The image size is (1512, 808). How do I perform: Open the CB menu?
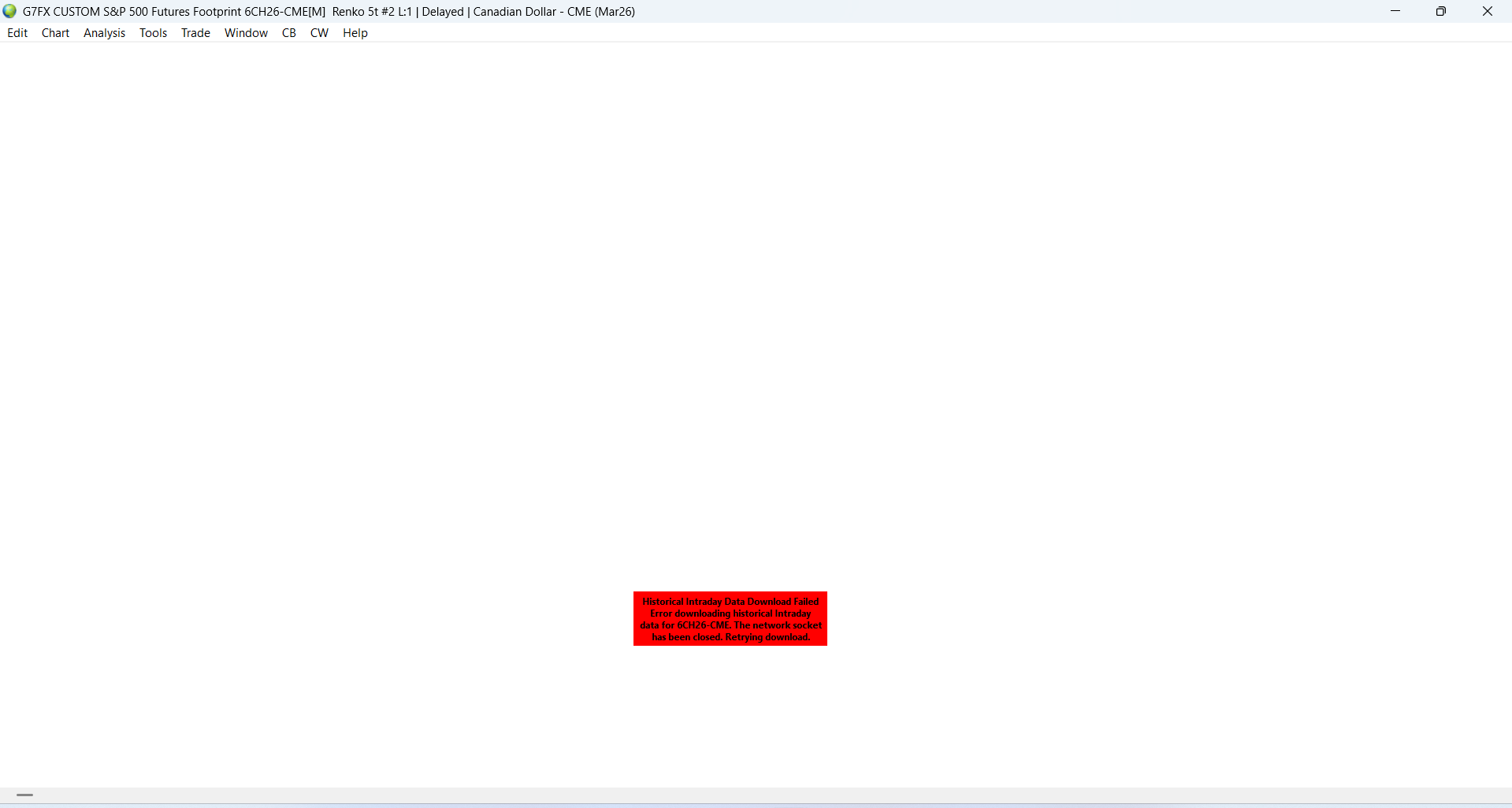(x=289, y=33)
